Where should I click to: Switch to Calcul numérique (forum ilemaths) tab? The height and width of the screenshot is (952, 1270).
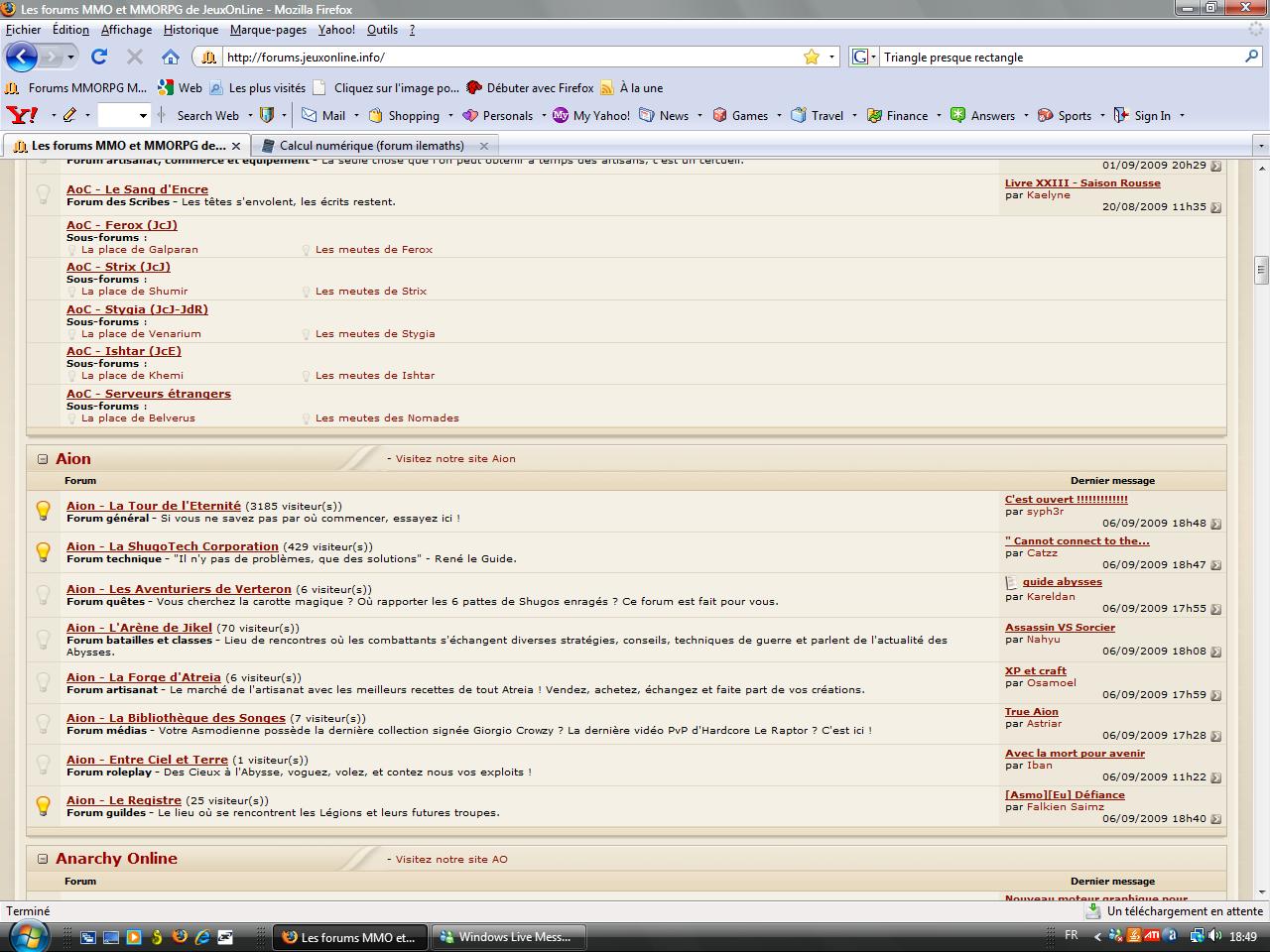[x=372, y=145]
